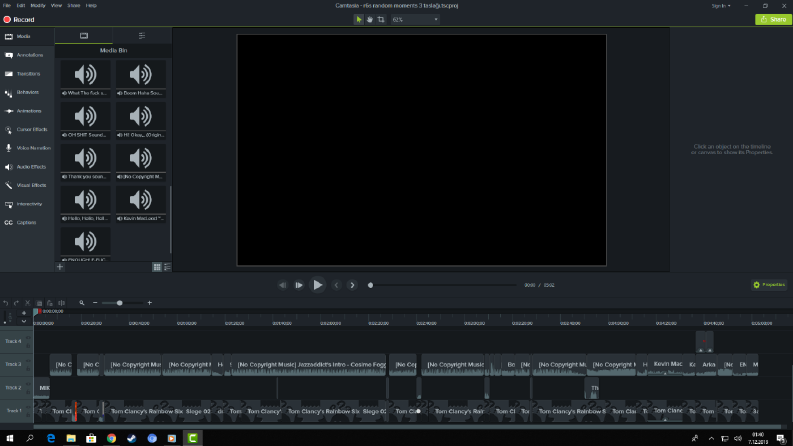Select the pan hand tool
This screenshot has height=446, width=793.
[x=370, y=19]
